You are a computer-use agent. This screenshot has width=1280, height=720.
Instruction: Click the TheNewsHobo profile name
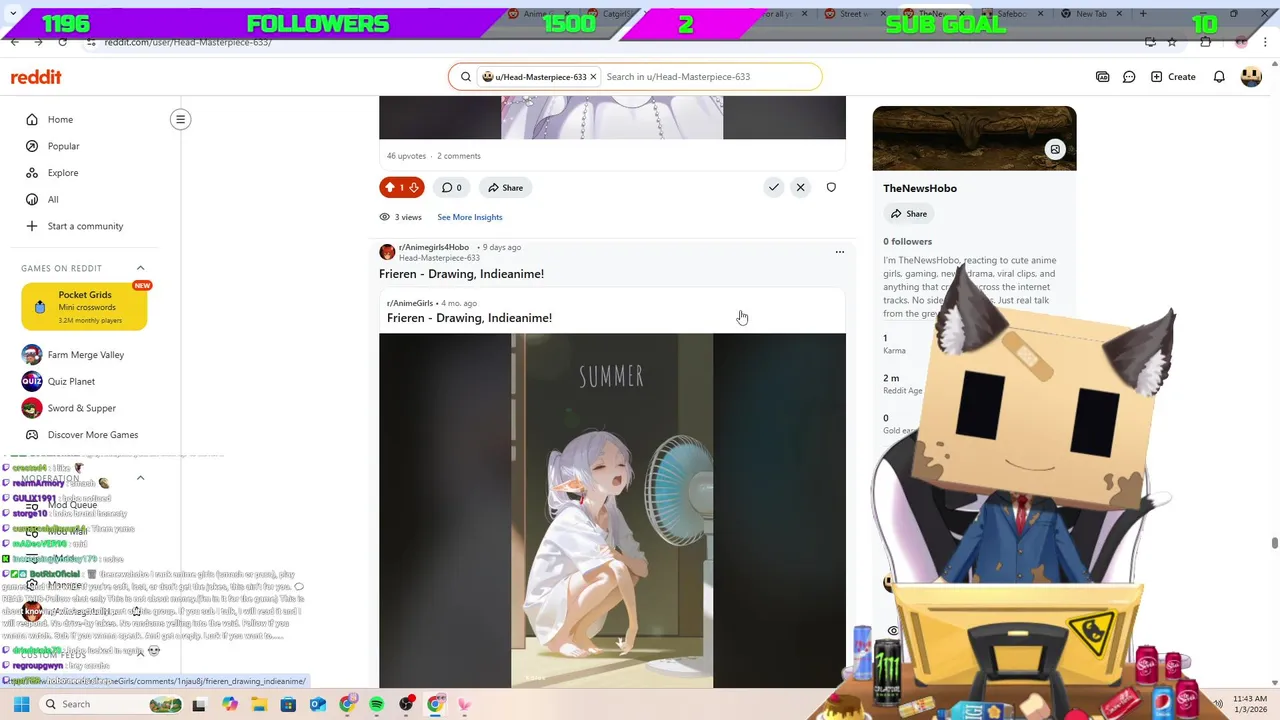coord(920,188)
